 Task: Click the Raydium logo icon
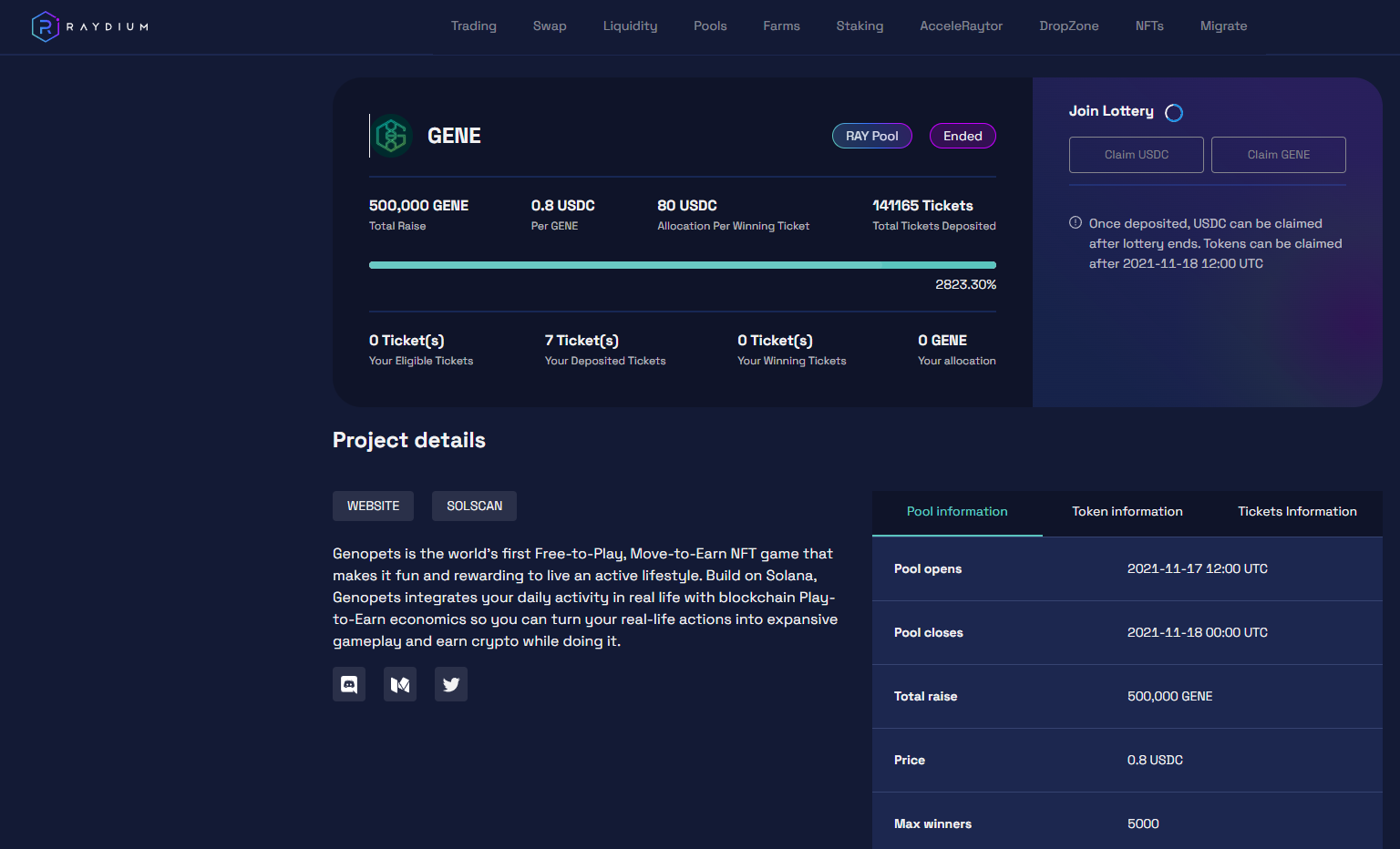46,26
